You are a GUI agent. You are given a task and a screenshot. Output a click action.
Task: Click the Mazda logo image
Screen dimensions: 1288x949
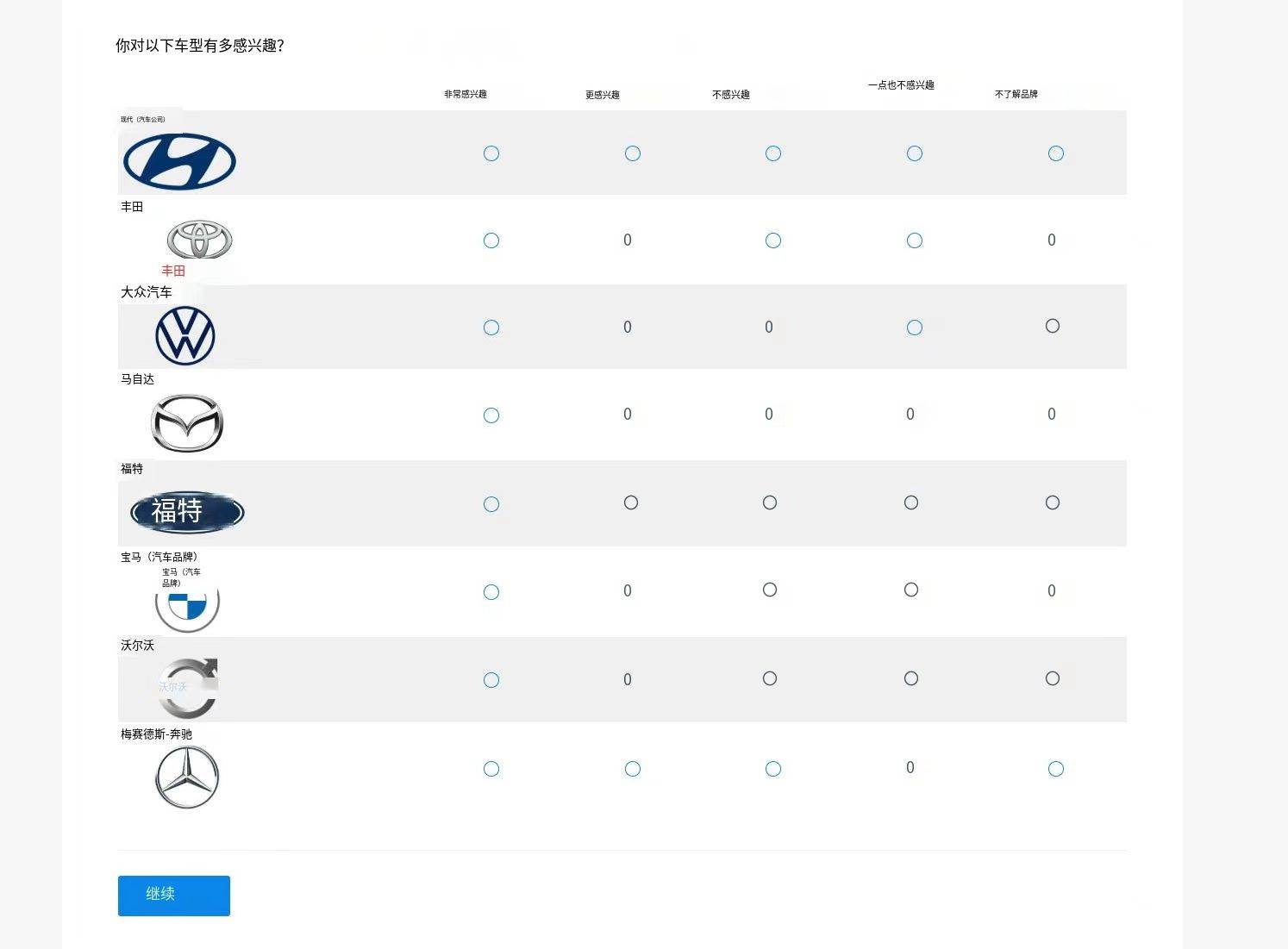[187, 423]
